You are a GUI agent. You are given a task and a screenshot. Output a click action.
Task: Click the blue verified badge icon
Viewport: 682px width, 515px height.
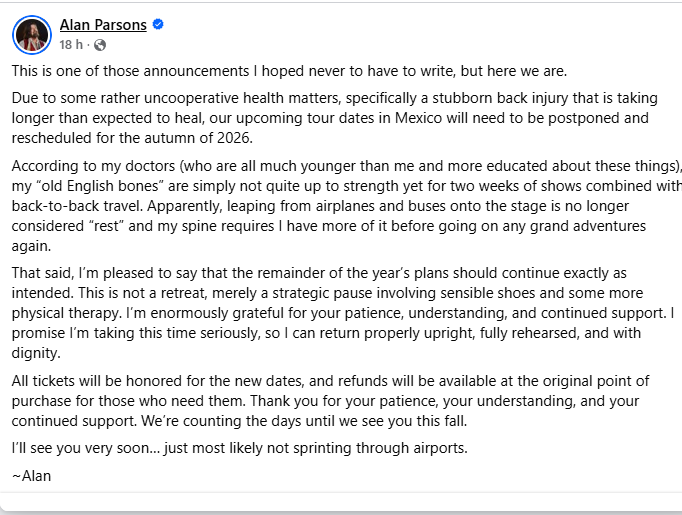(x=158, y=25)
